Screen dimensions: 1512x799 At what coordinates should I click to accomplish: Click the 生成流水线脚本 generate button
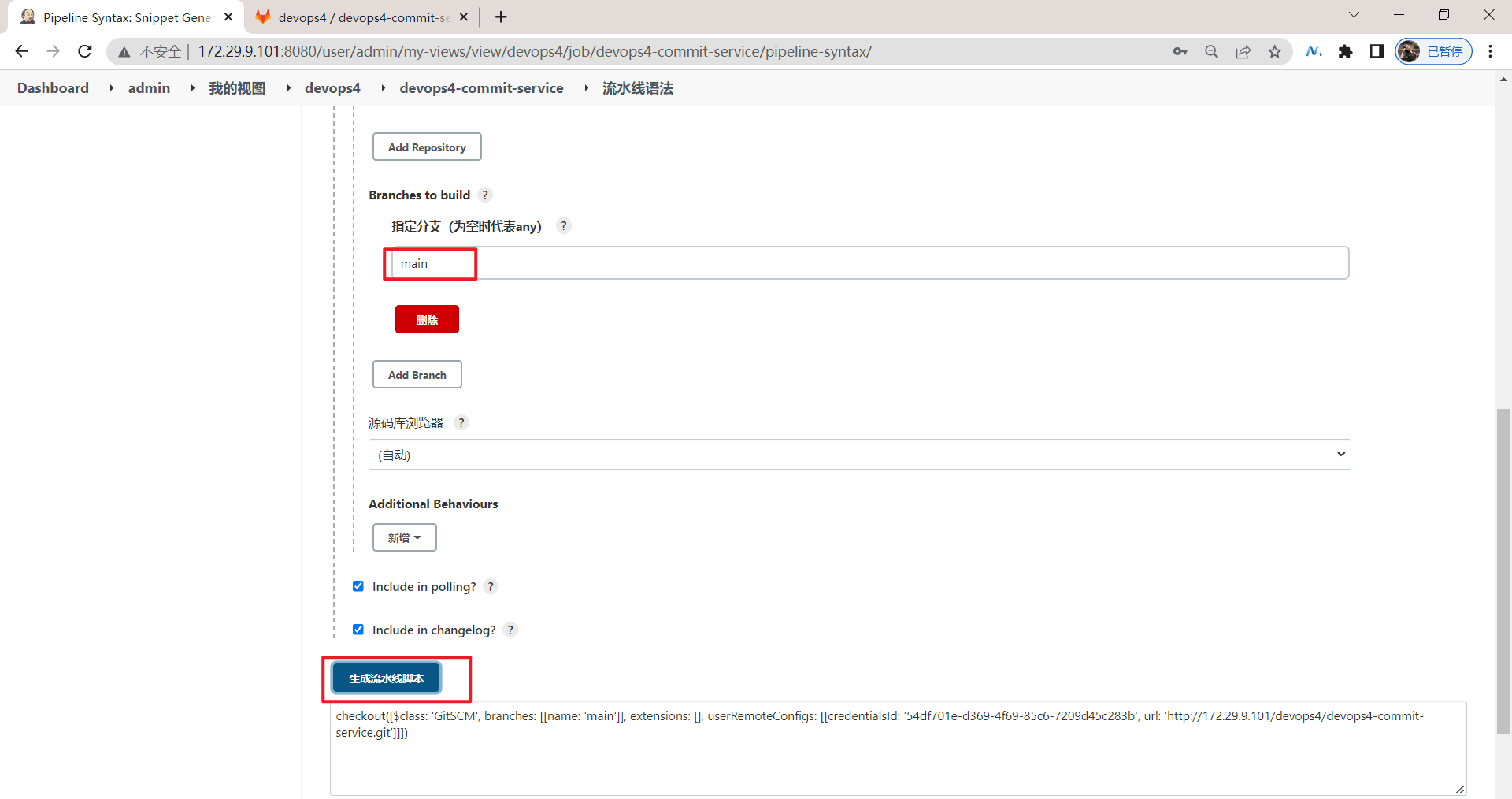tap(386, 678)
